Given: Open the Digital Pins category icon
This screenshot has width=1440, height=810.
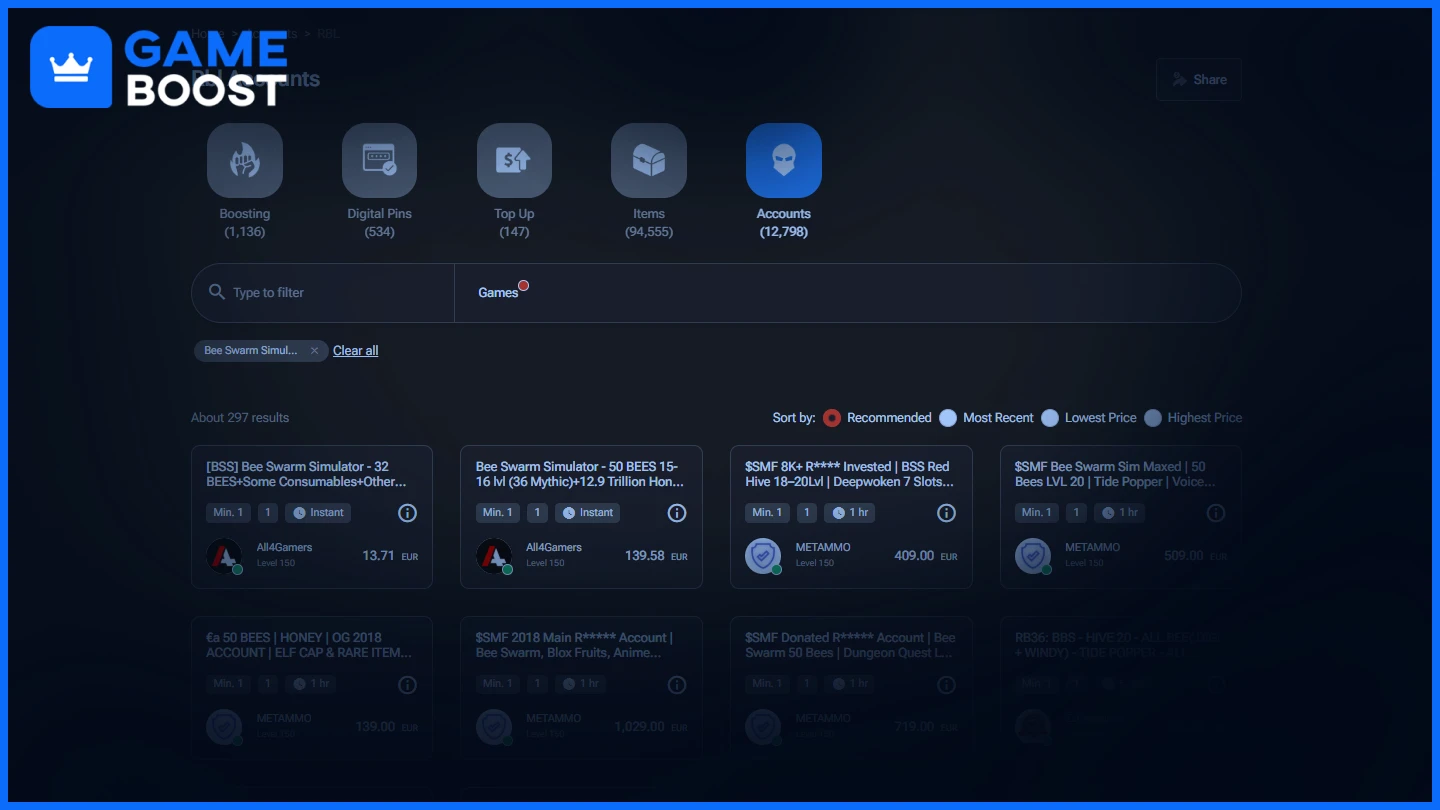Looking at the screenshot, I should 379,160.
